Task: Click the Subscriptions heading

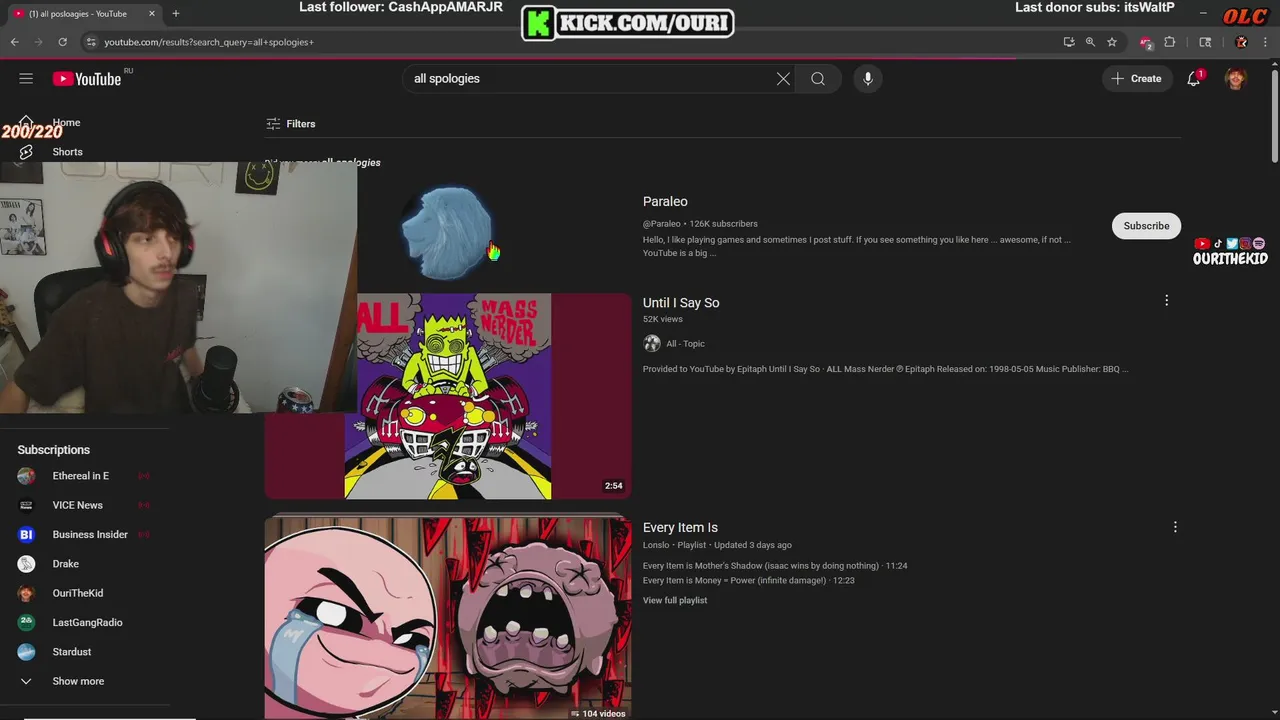Action: coord(54,450)
